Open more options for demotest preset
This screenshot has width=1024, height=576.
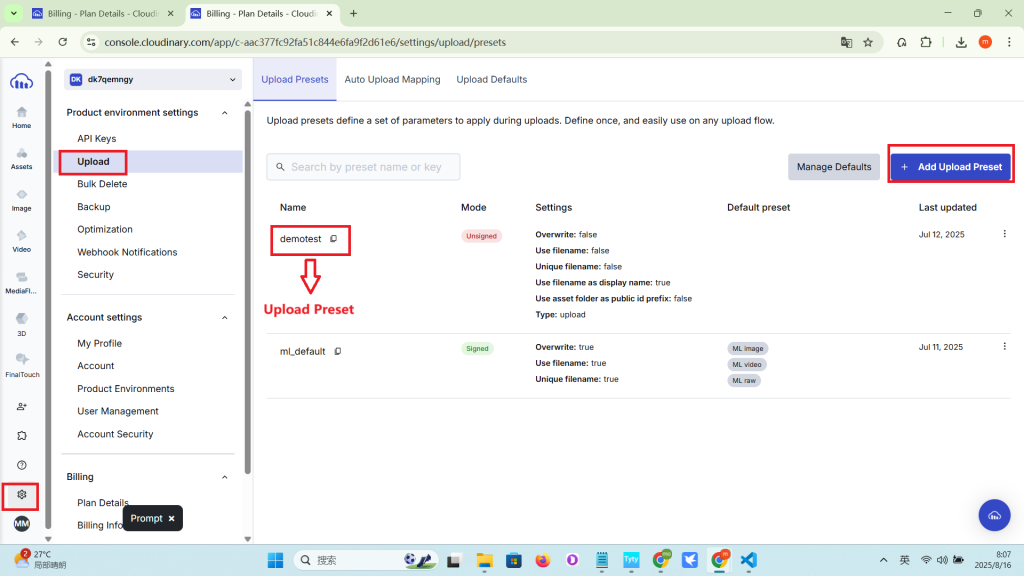tap(1004, 234)
